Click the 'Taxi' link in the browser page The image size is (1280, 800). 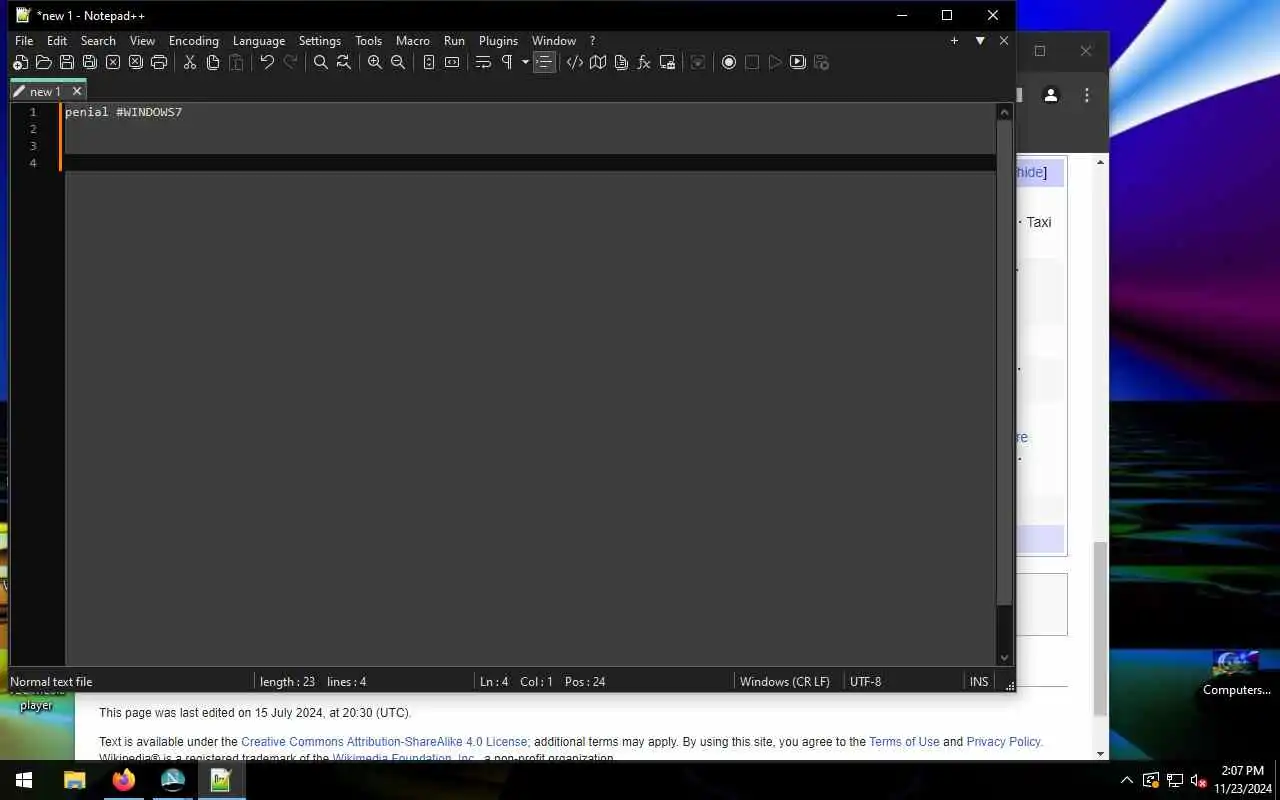(1039, 222)
